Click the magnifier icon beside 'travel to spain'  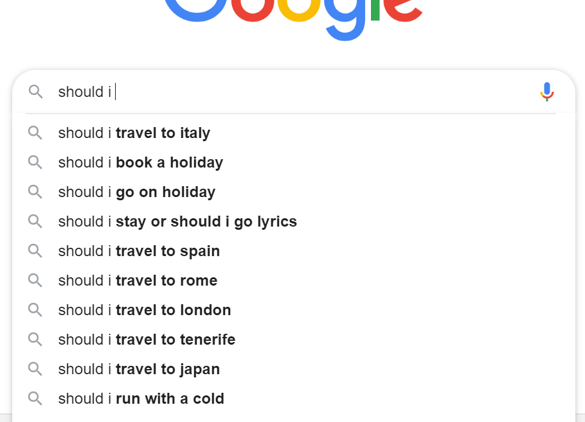(35, 251)
